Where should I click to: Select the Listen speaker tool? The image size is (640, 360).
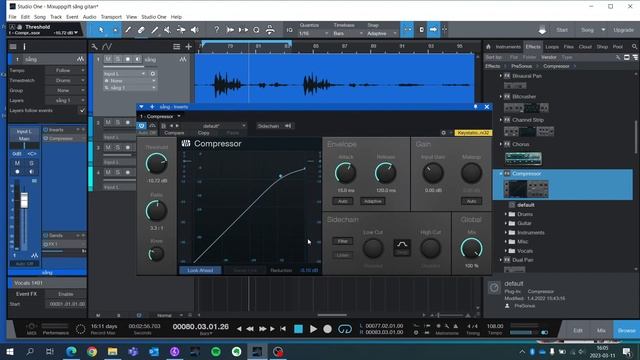click(x=195, y=30)
